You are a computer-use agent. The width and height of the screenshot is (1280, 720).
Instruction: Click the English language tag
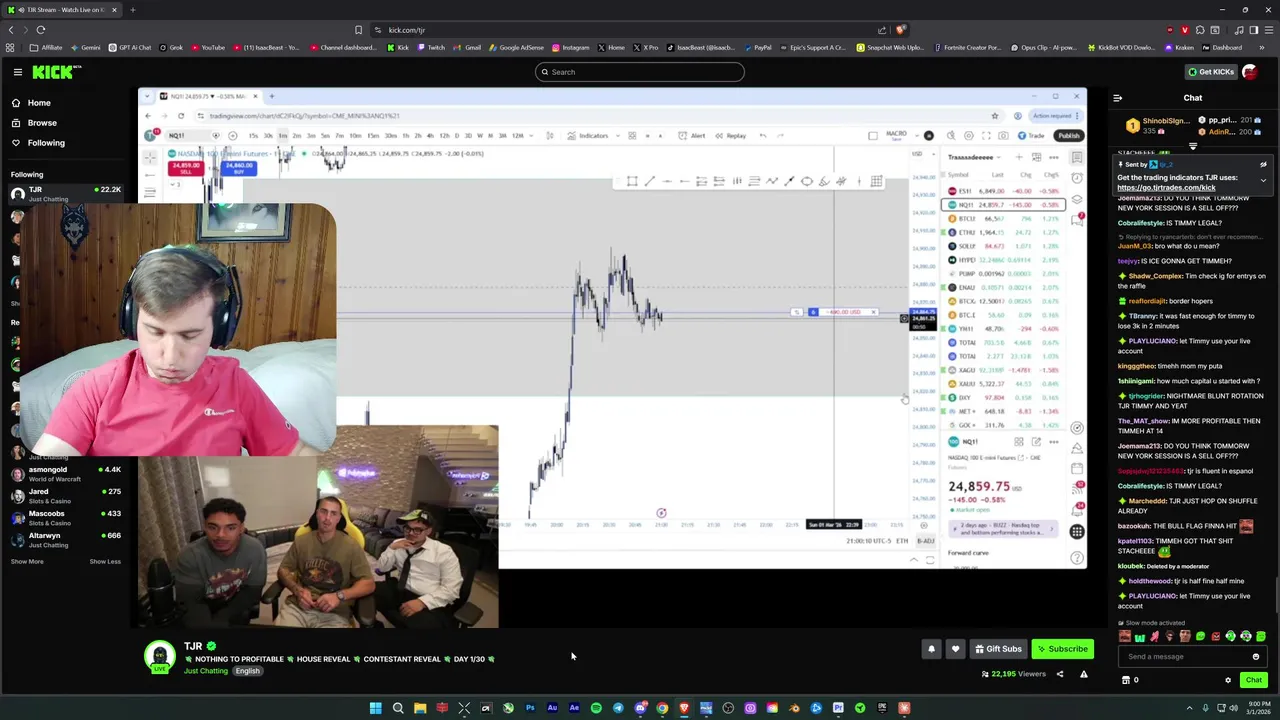click(x=247, y=671)
